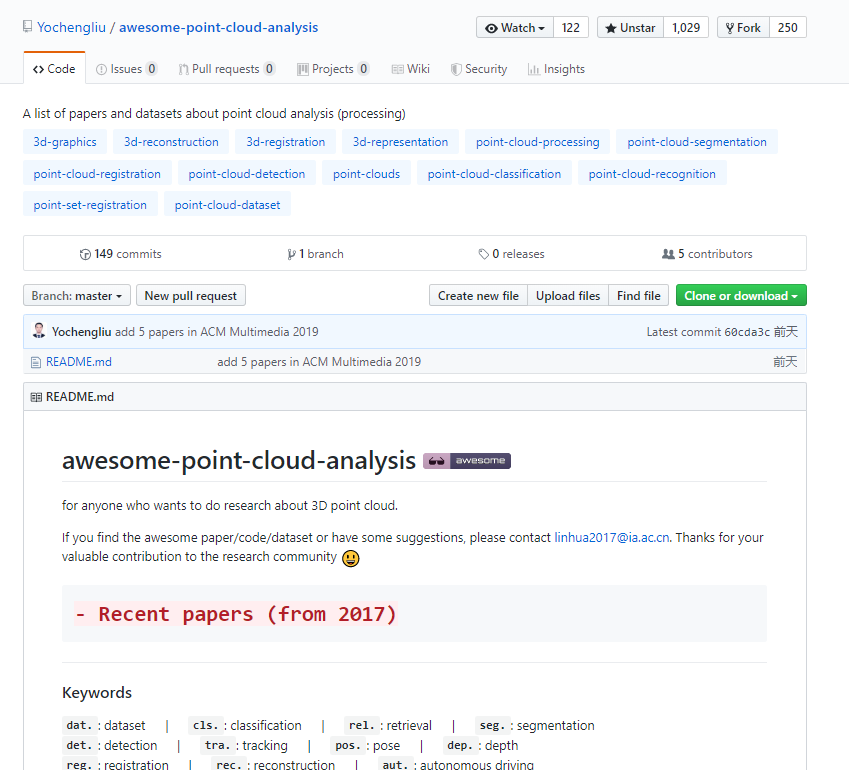Open the Security tab
This screenshot has width=849, height=770.
click(479, 69)
